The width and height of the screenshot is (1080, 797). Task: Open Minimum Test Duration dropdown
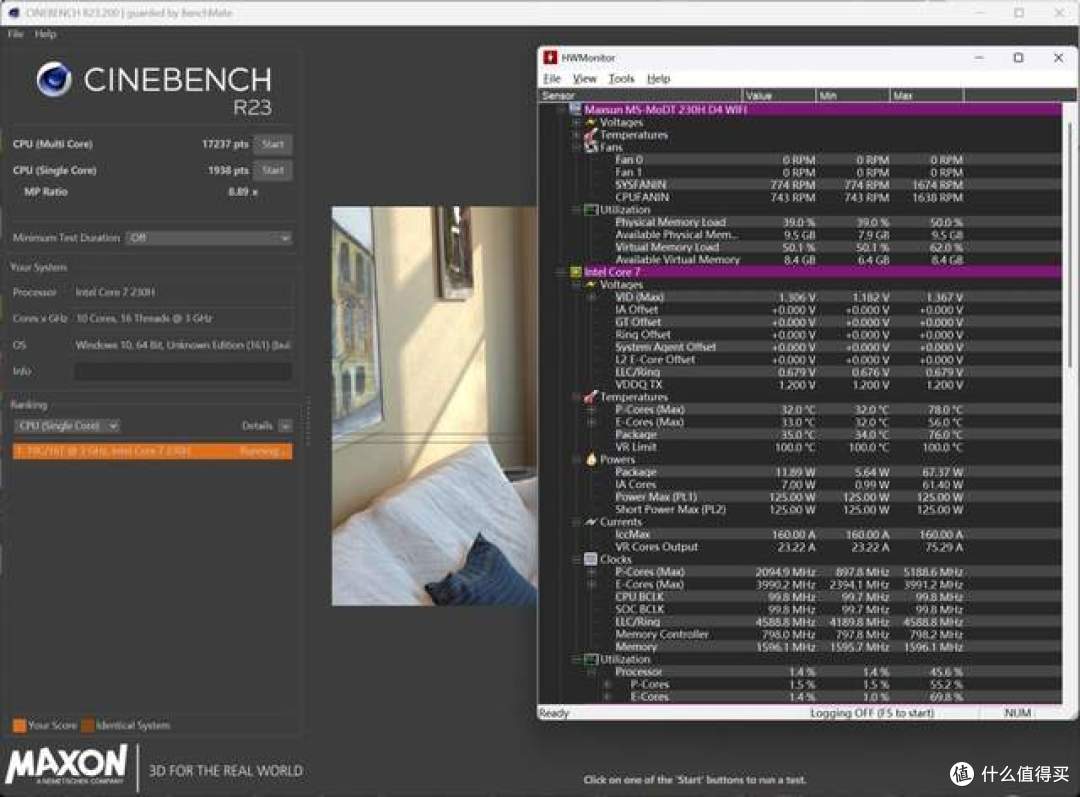(209, 238)
